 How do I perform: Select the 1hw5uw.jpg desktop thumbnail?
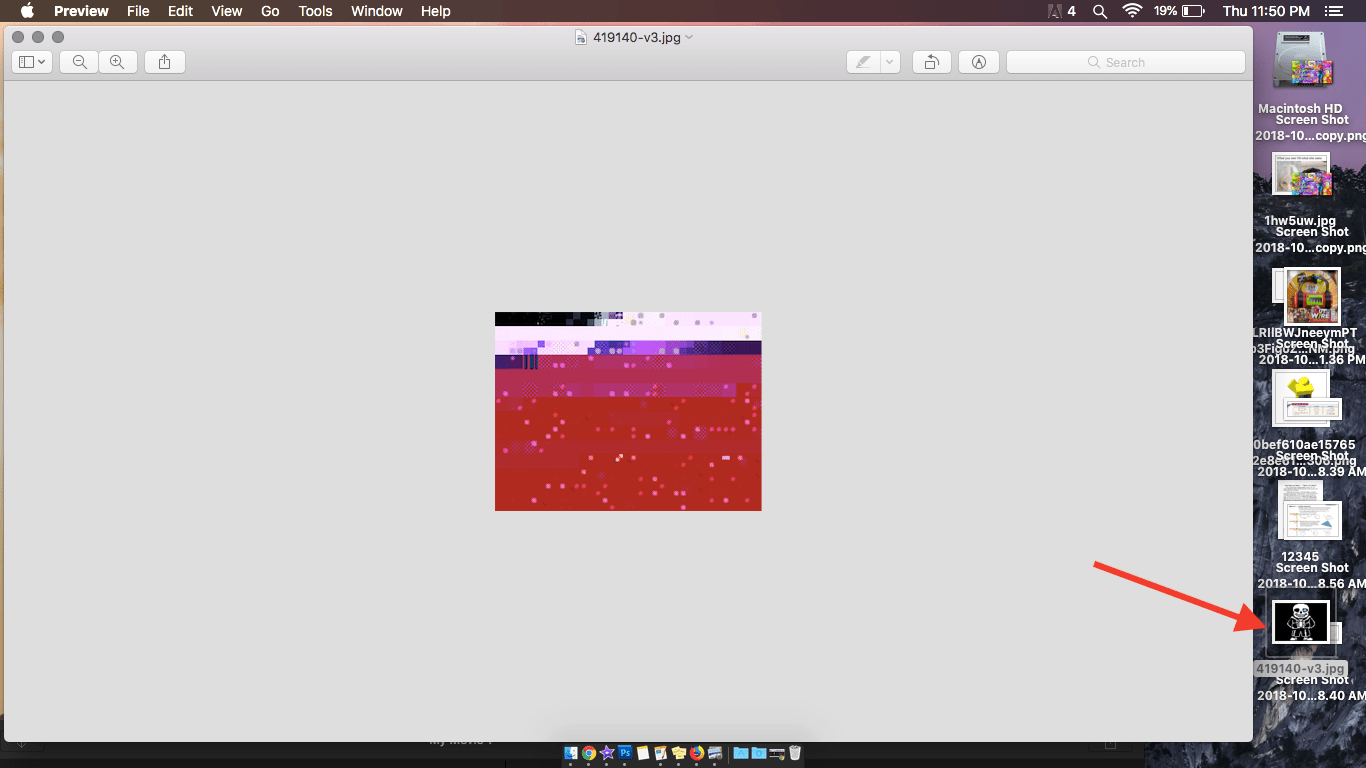point(1301,174)
